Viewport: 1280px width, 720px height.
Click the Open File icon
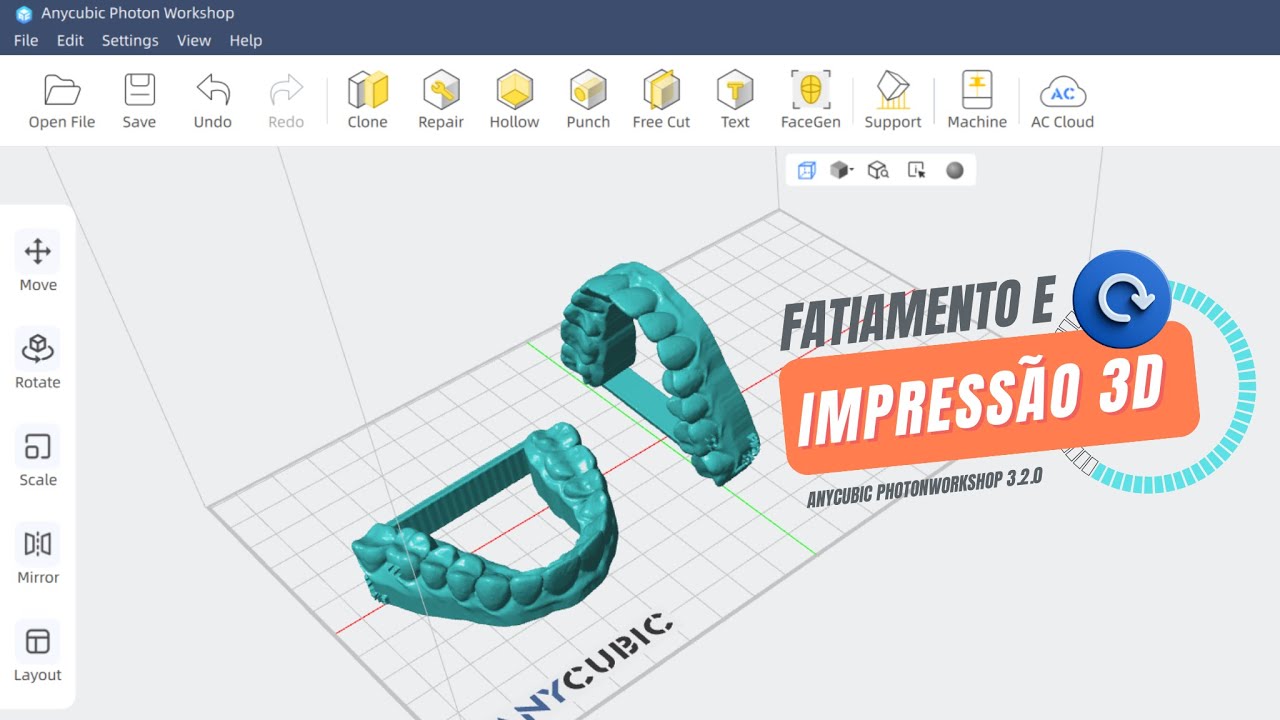[62, 90]
